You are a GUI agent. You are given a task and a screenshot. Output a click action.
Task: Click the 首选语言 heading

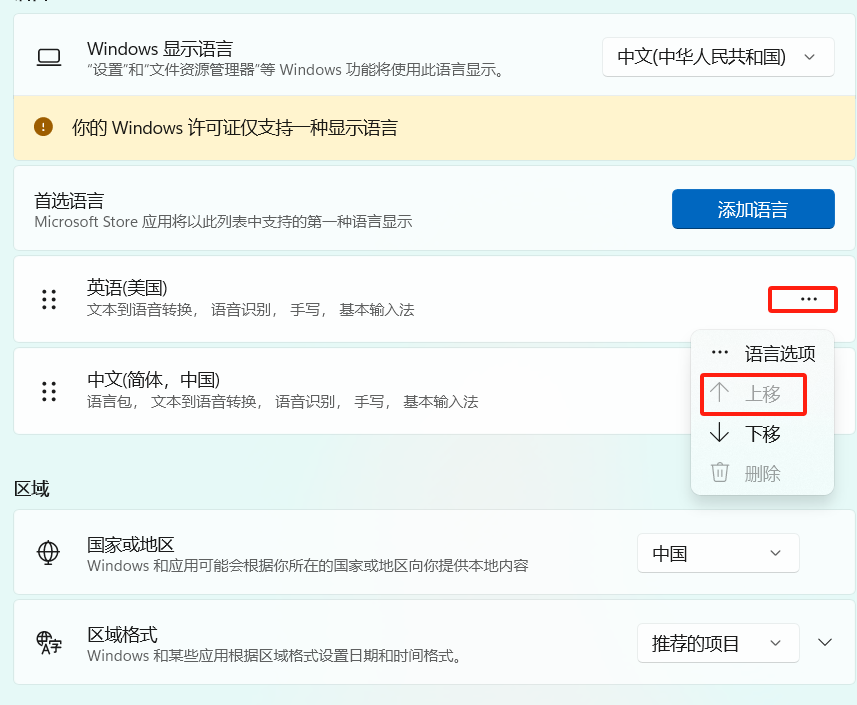pos(69,201)
